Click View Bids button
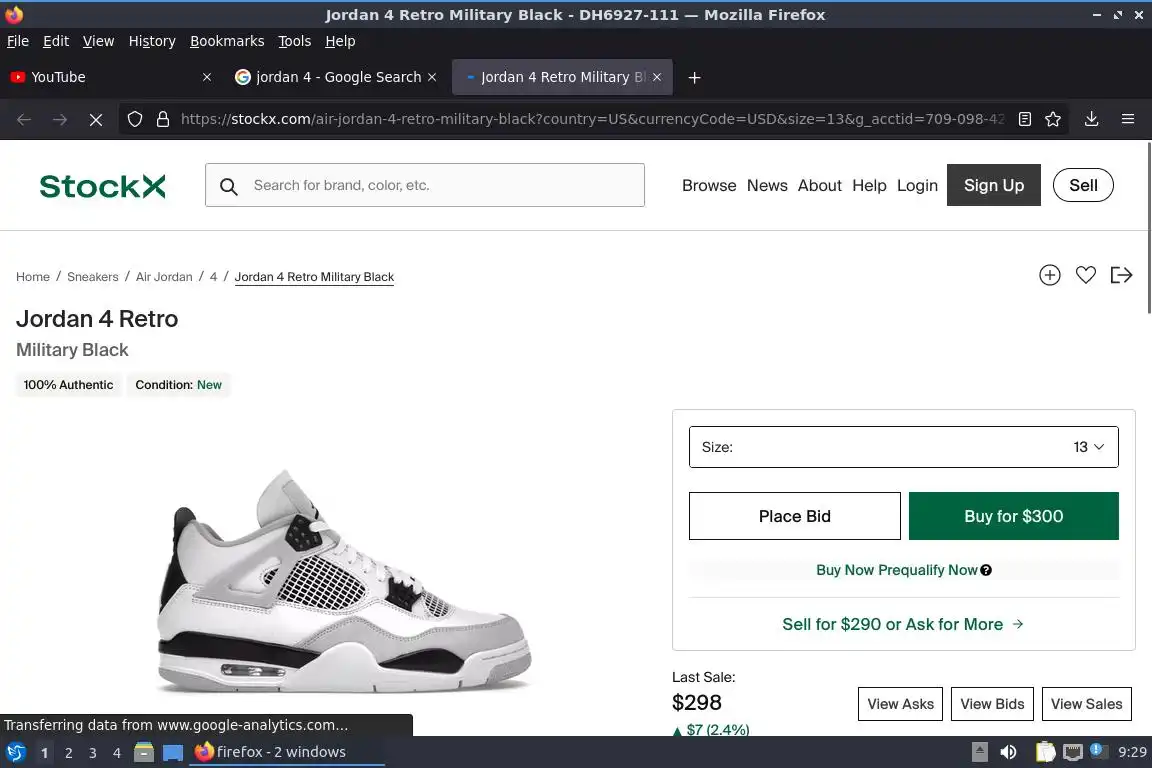Screen dimensions: 1152x768 tap(992, 704)
